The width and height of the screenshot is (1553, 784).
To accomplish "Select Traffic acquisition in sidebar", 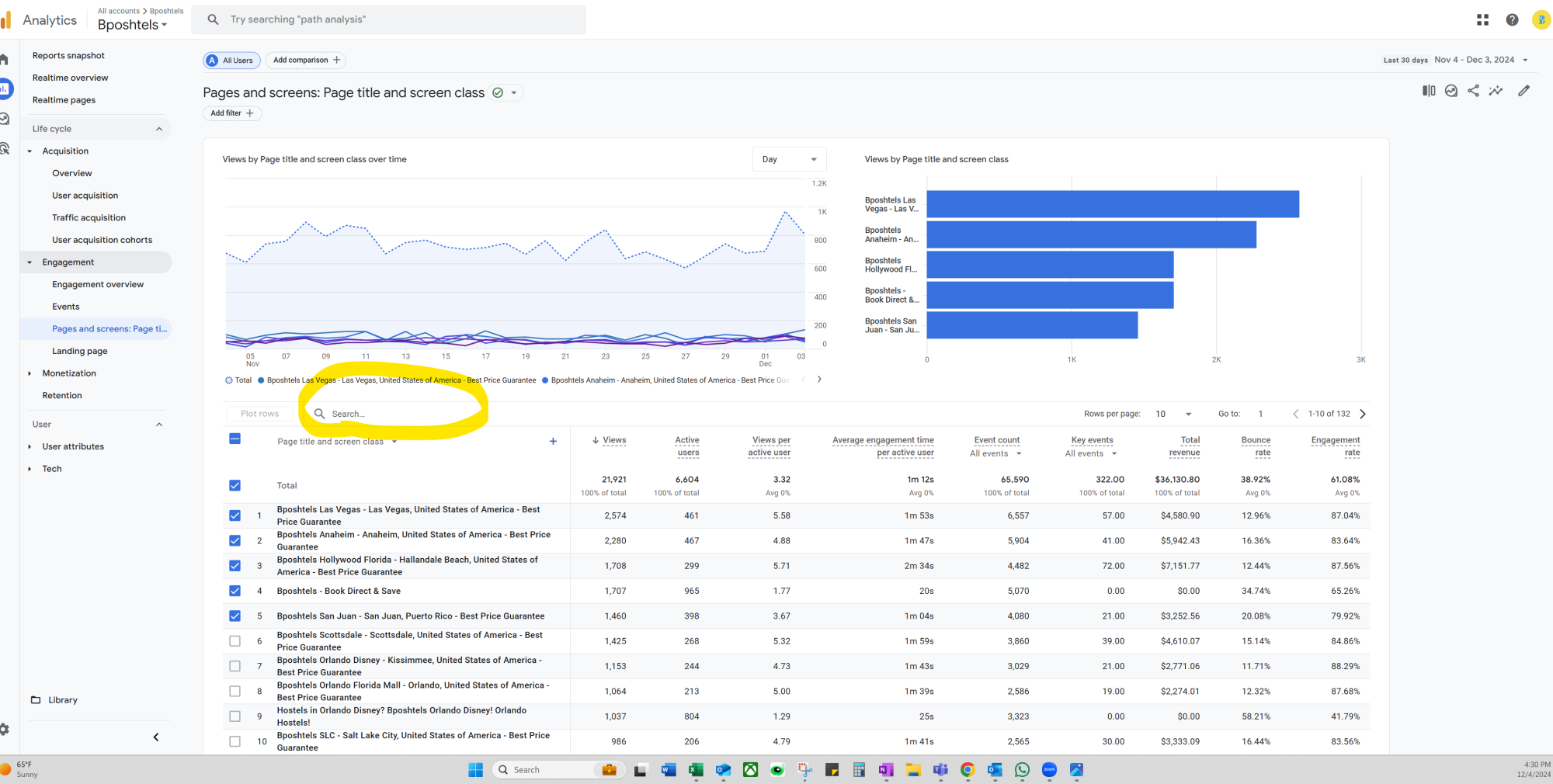I will (89, 218).
